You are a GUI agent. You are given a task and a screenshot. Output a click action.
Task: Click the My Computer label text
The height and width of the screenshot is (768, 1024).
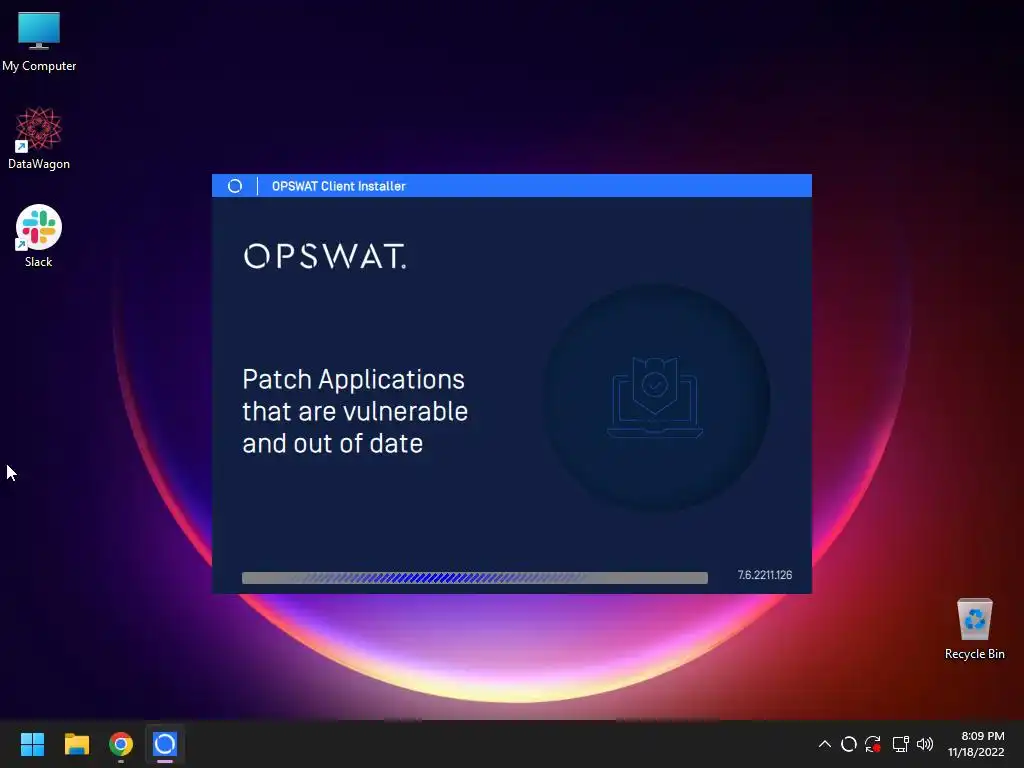[39, 66]
